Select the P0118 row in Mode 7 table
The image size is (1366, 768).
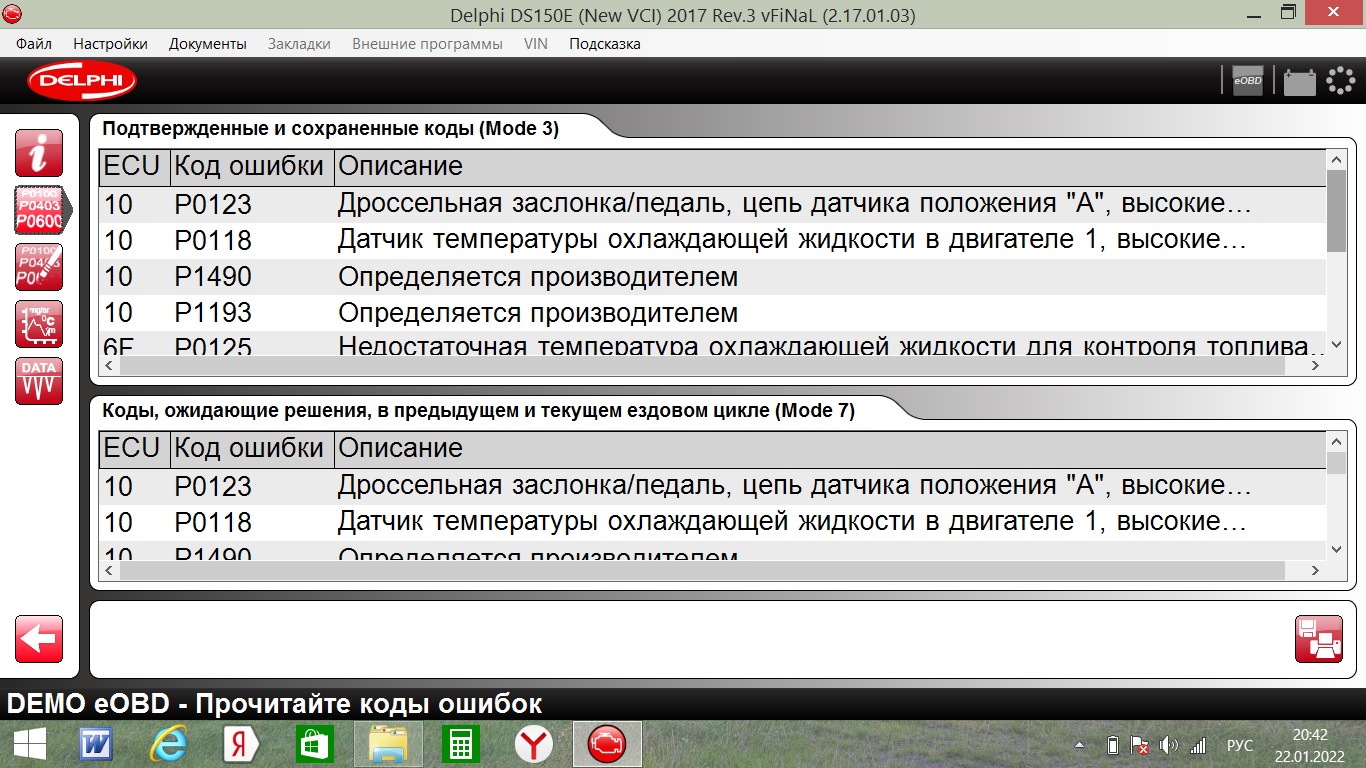(700, 522)
